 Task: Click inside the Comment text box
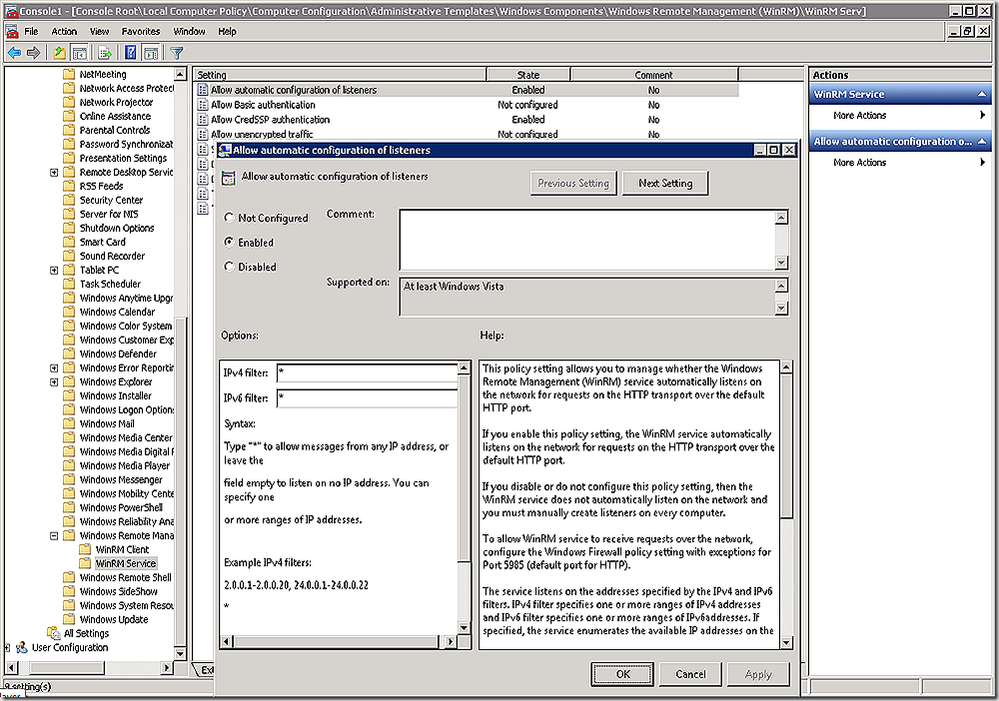pos(587,240)
